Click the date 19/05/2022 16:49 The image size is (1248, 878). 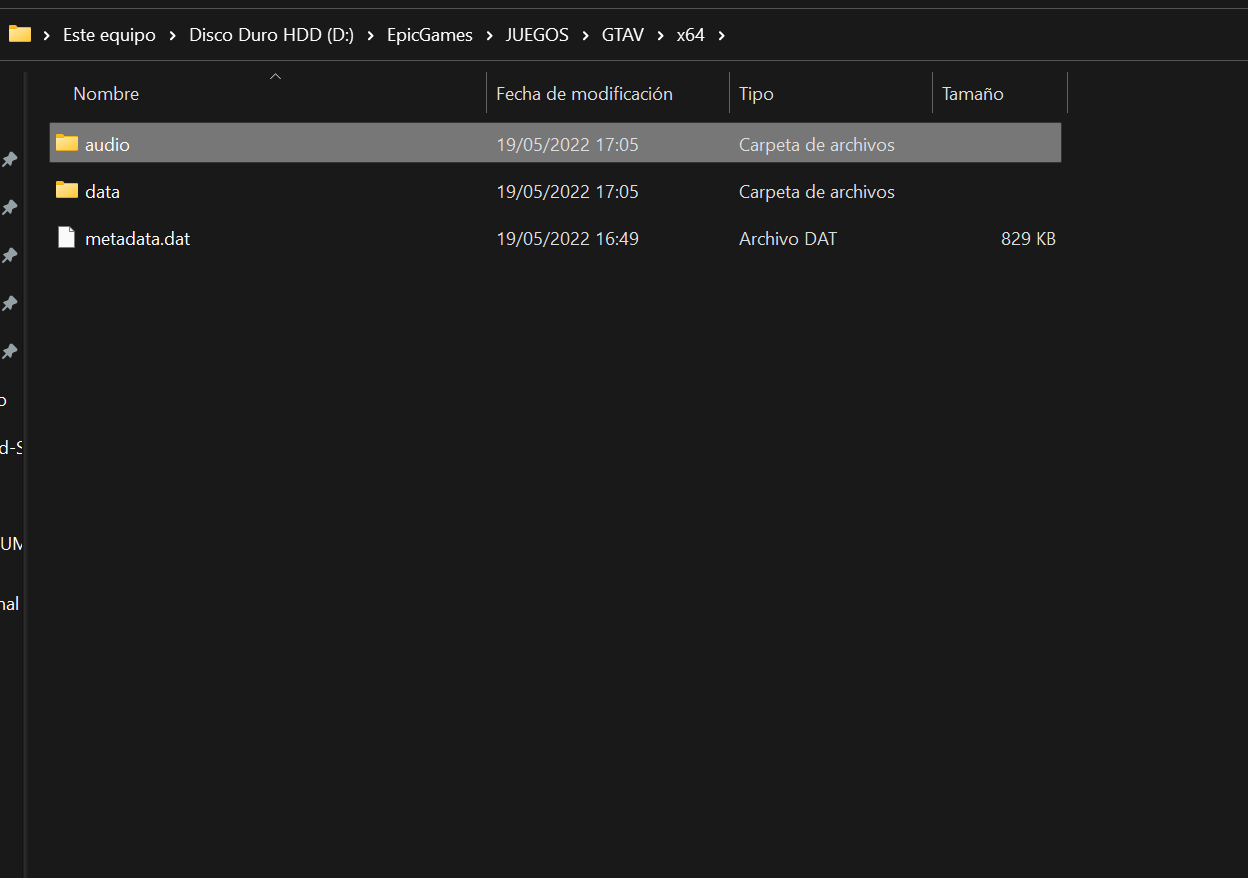(x=567, y=239)
